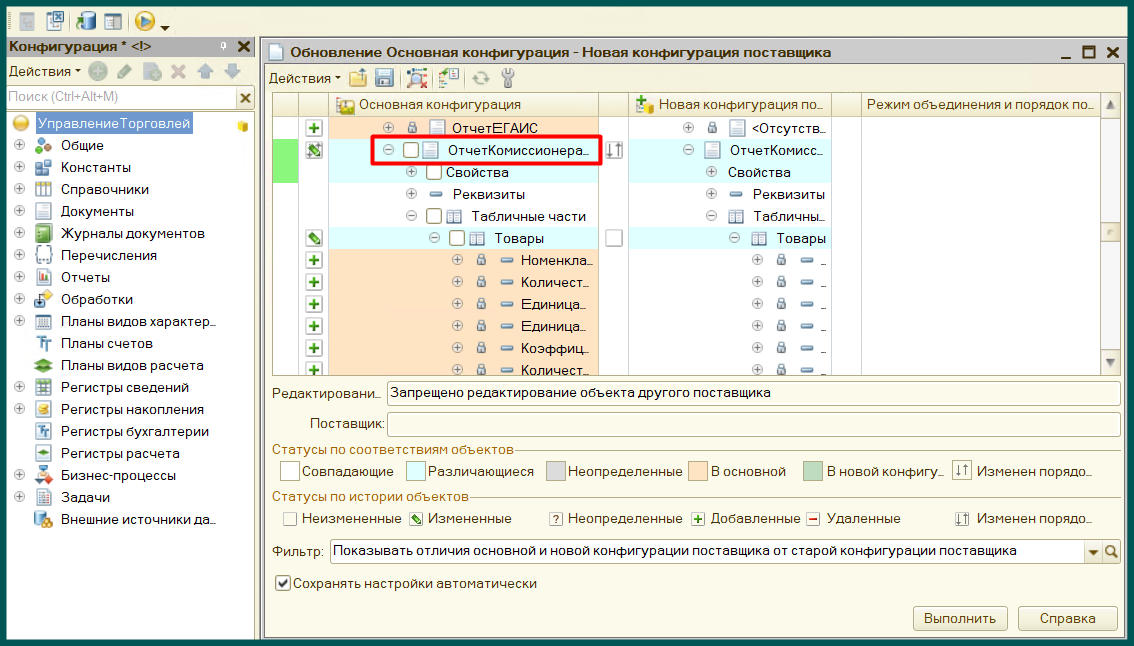Viewport: 1134px width, 646px height.
Task: Click the УправлениеТорговлей root icon
Action: point(21,124)
